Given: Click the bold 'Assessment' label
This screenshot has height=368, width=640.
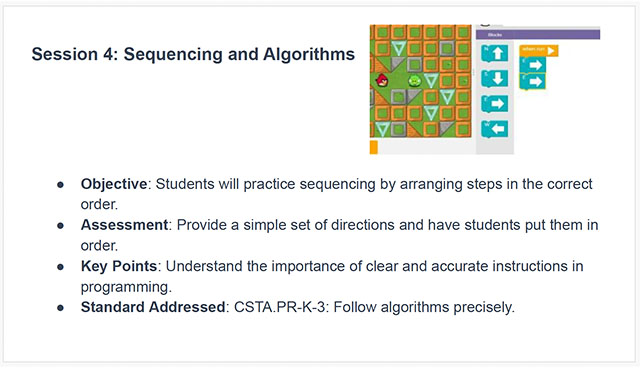Looking at the screenshot, I should pyautogui.click(x=124, y=225).
